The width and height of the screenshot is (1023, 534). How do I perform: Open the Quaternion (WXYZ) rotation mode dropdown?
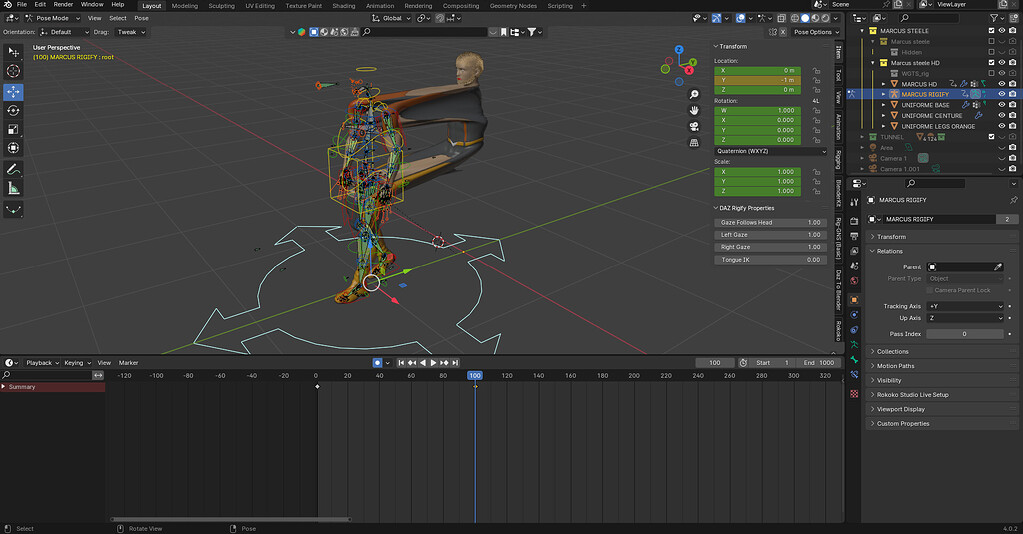(x=771, y=151)
